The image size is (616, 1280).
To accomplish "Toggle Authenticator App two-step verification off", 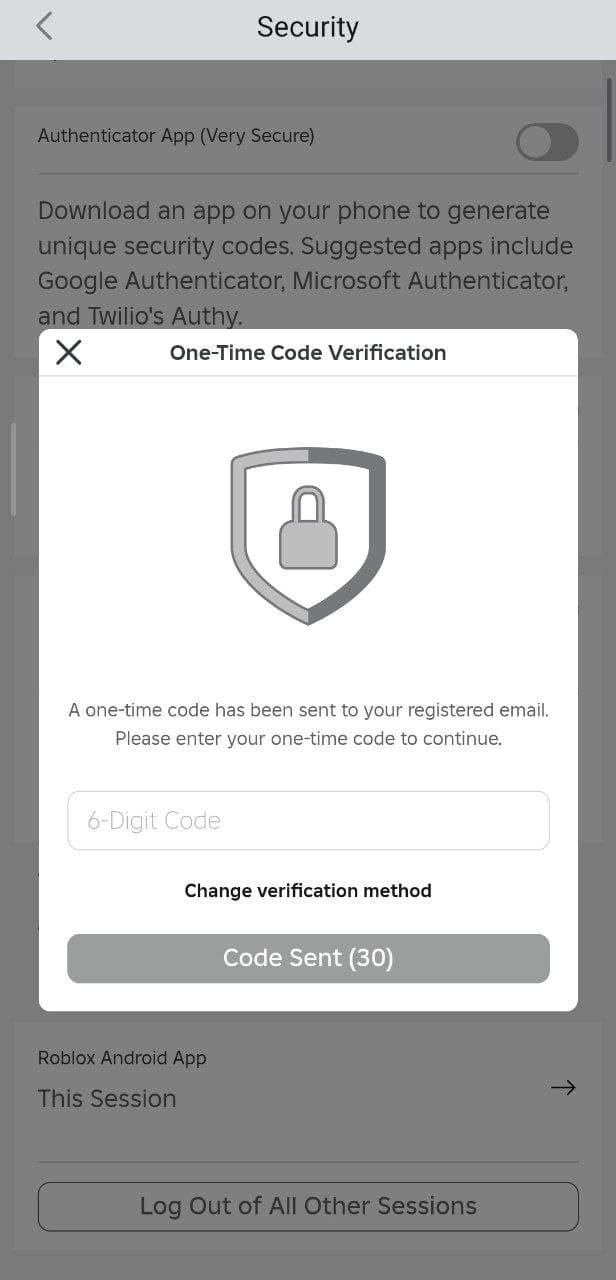I will tap(546, 142).
